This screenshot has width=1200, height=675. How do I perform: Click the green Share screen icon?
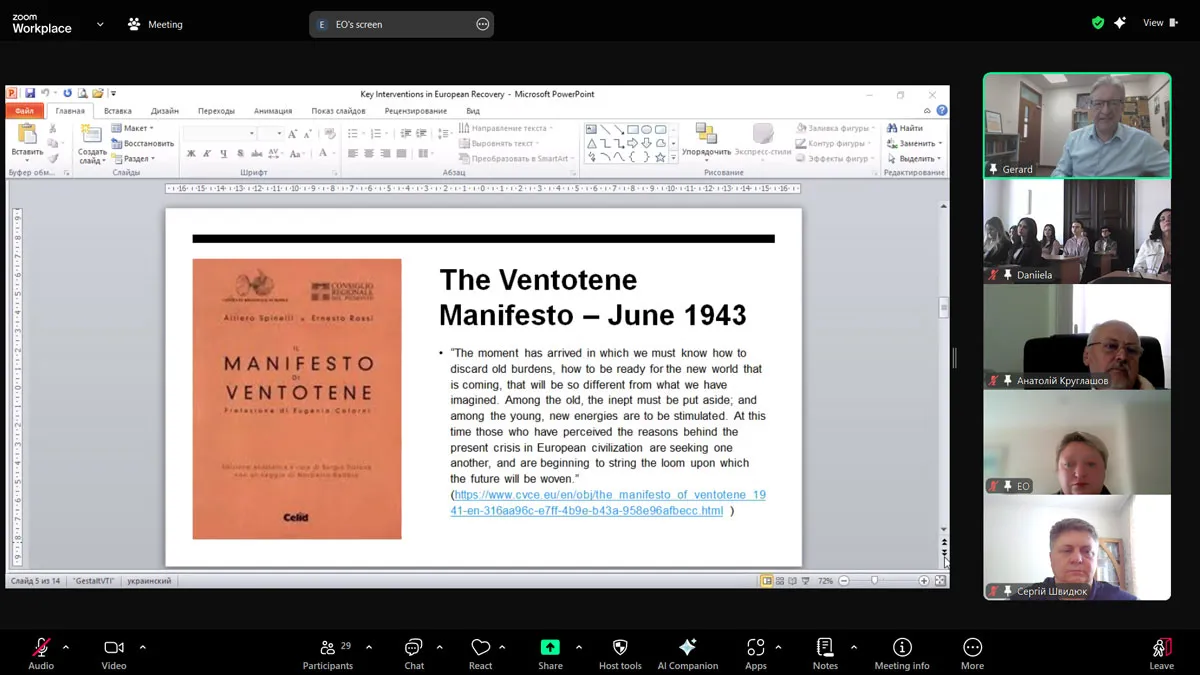point(550,648)
